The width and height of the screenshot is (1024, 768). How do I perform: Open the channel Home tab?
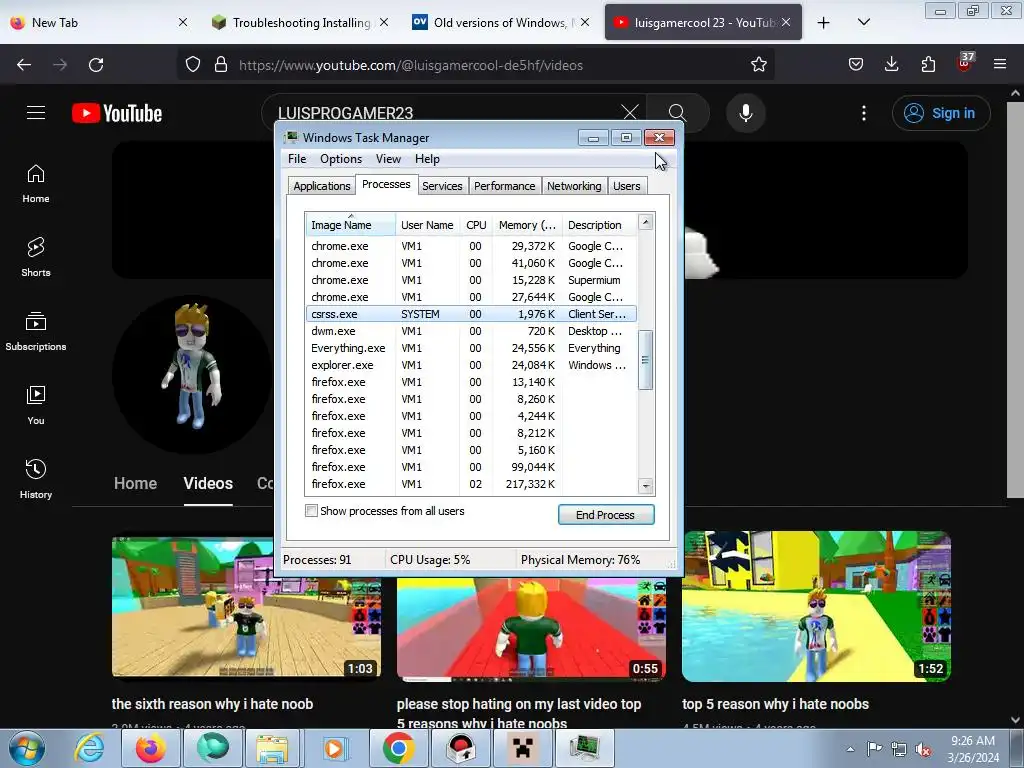click(135, 483)
